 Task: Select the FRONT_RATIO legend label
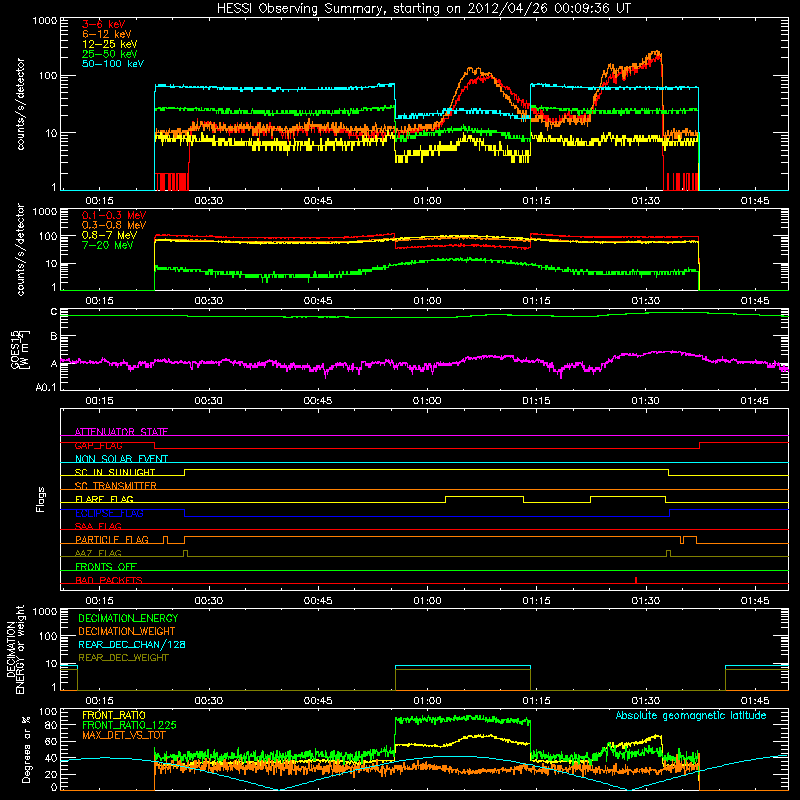click(114, 715)
